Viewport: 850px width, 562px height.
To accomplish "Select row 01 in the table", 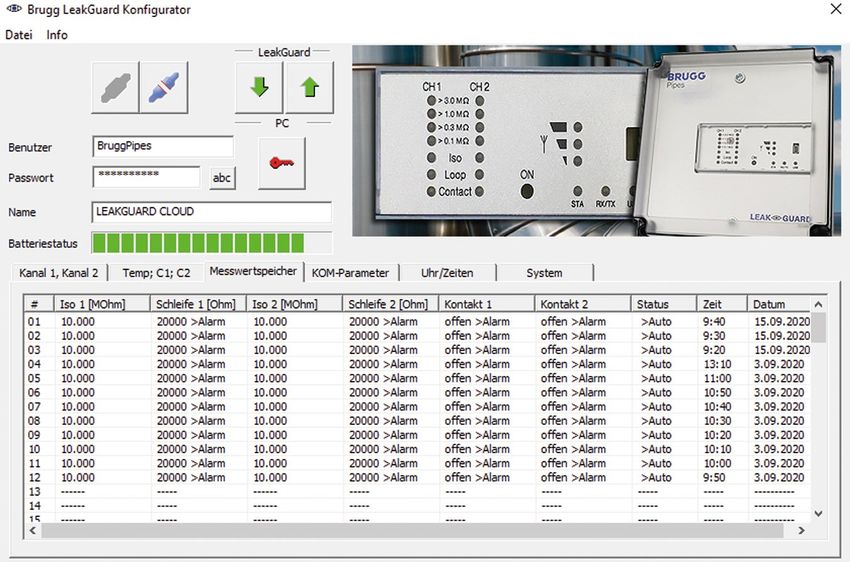I will (x=417, y=322).
